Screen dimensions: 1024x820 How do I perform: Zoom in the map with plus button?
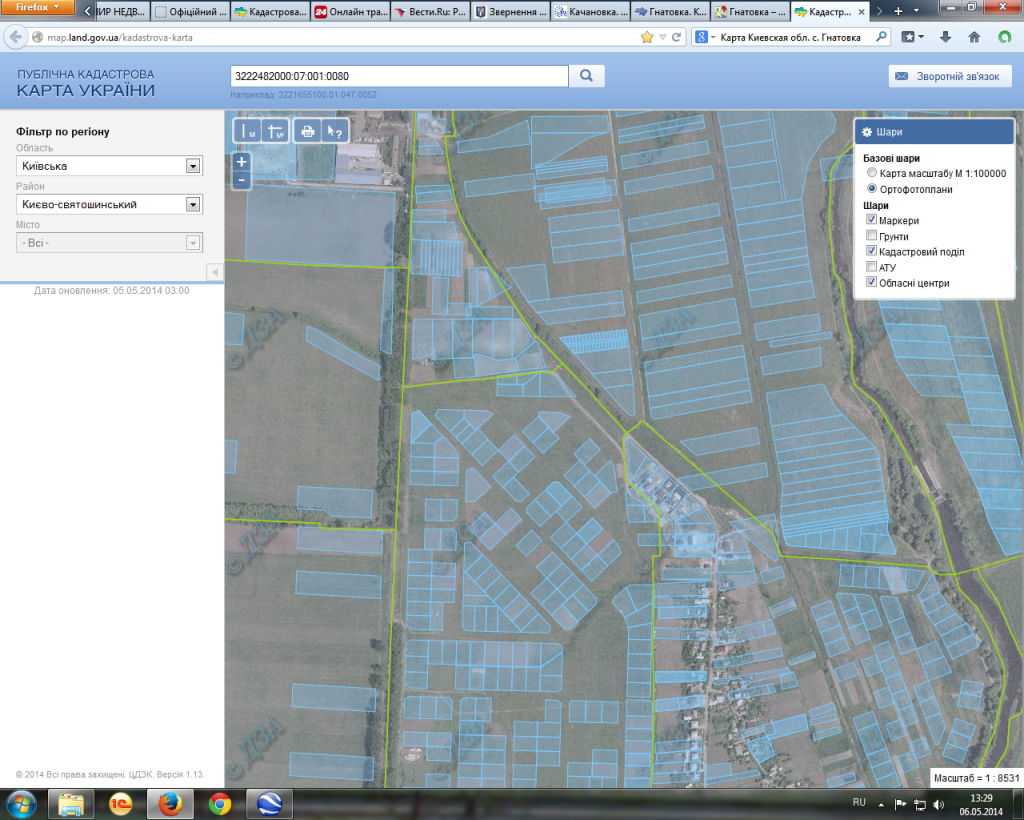click(241, 162)
